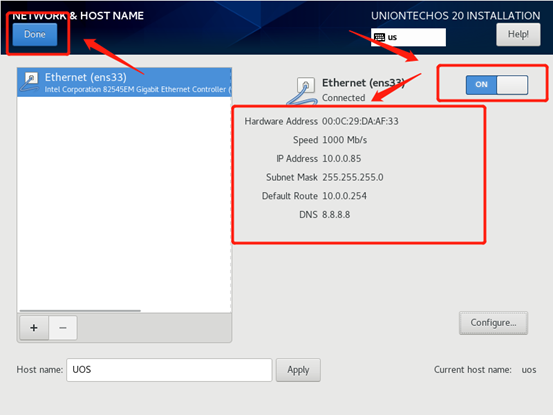
Task: Click the Ethernet icon next to Connected status
Action: coord(303,92)
